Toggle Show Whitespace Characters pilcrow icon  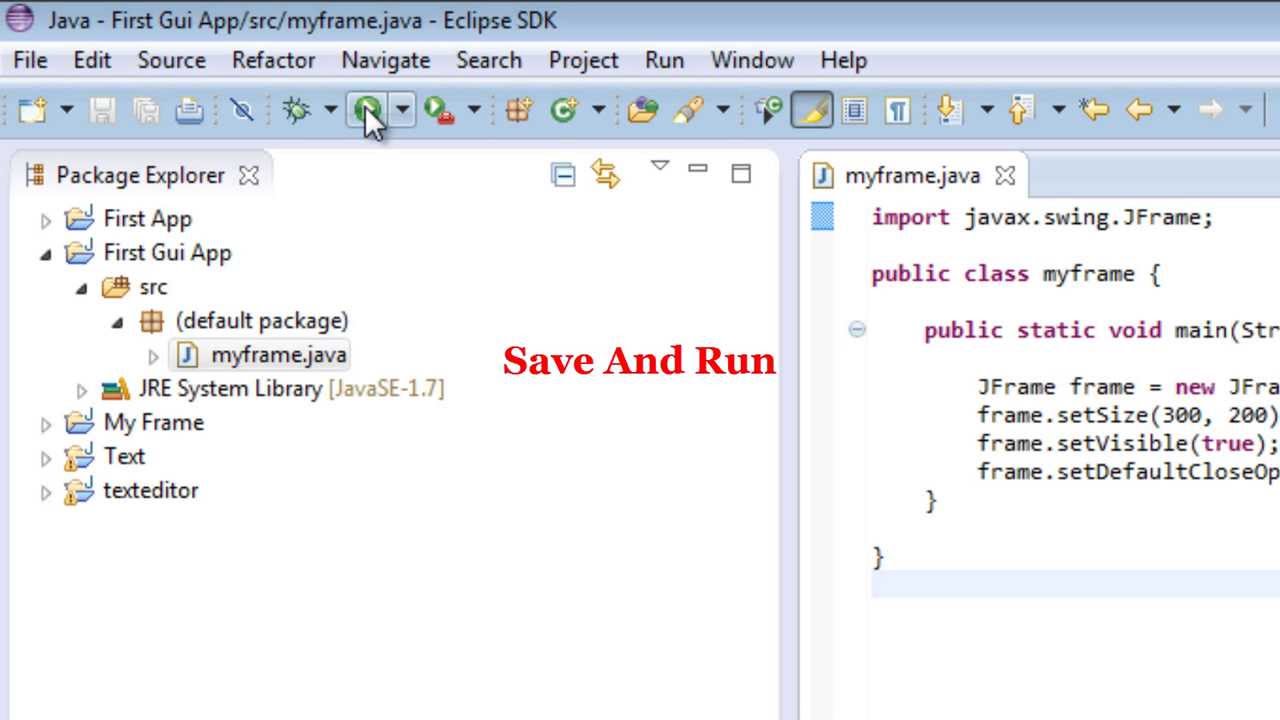pyautogui.click(x=898, y=109)
